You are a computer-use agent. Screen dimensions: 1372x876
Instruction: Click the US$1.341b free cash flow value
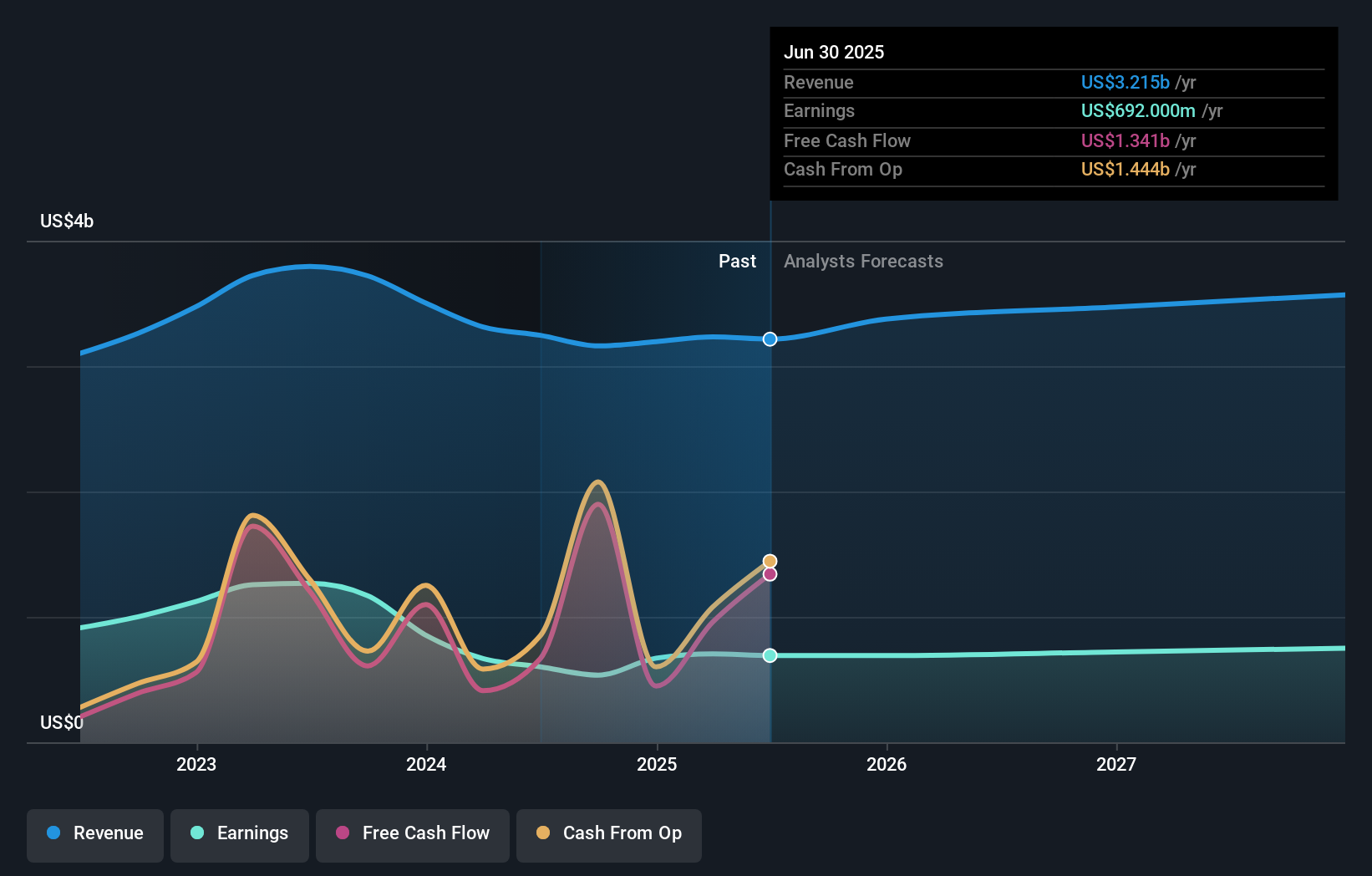tap(1125, 140)
